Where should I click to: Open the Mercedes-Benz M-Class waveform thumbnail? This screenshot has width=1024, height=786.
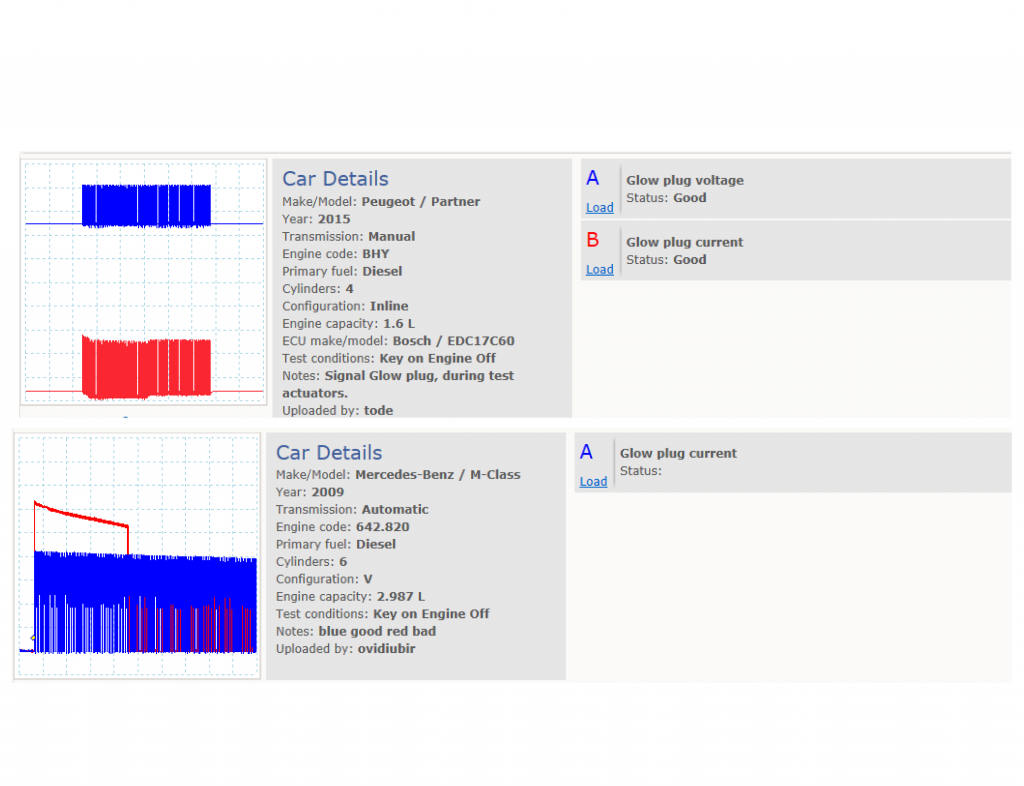click(x=137, y=556)
